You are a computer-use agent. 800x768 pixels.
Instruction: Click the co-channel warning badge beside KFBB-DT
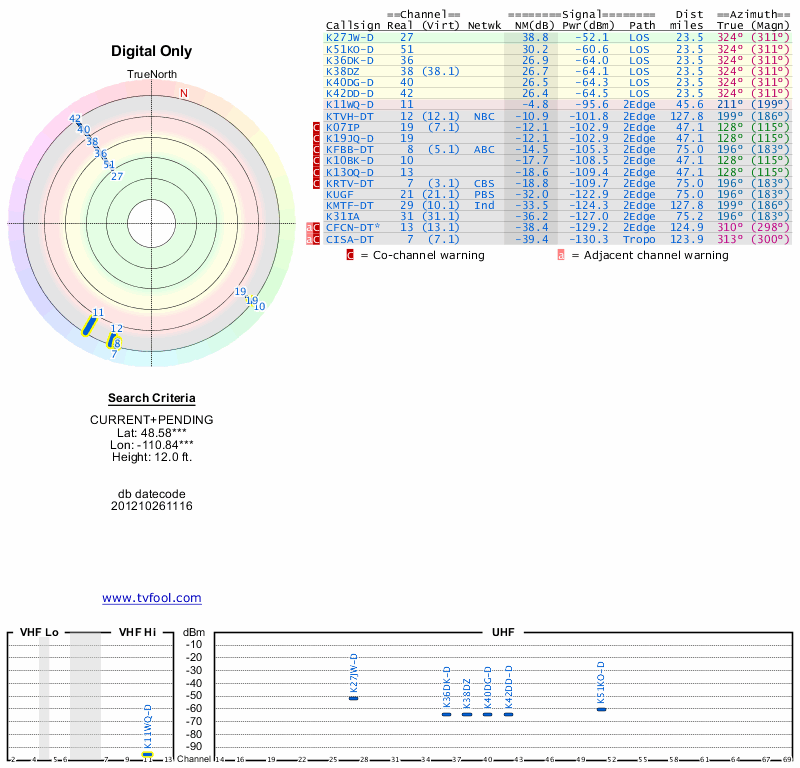coord(316,150)
